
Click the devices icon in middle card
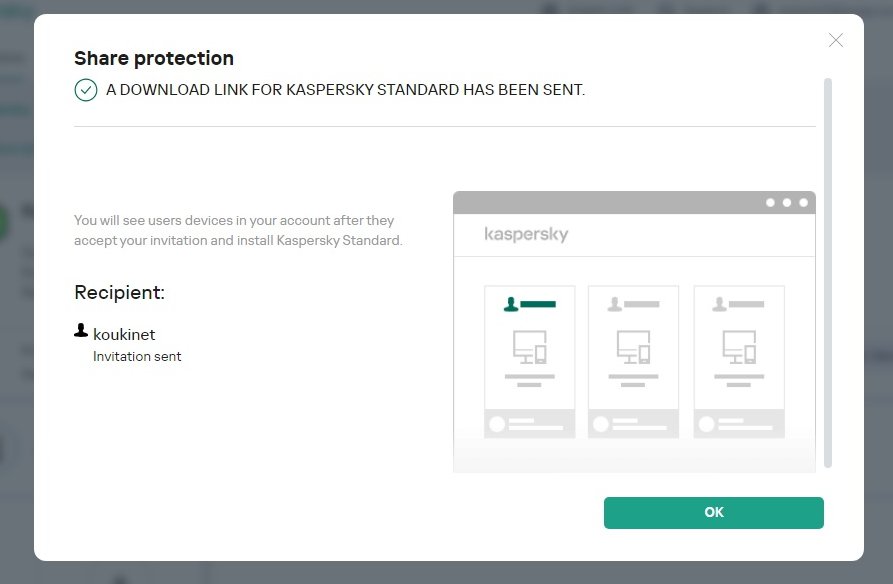click(x=633, y=347)
